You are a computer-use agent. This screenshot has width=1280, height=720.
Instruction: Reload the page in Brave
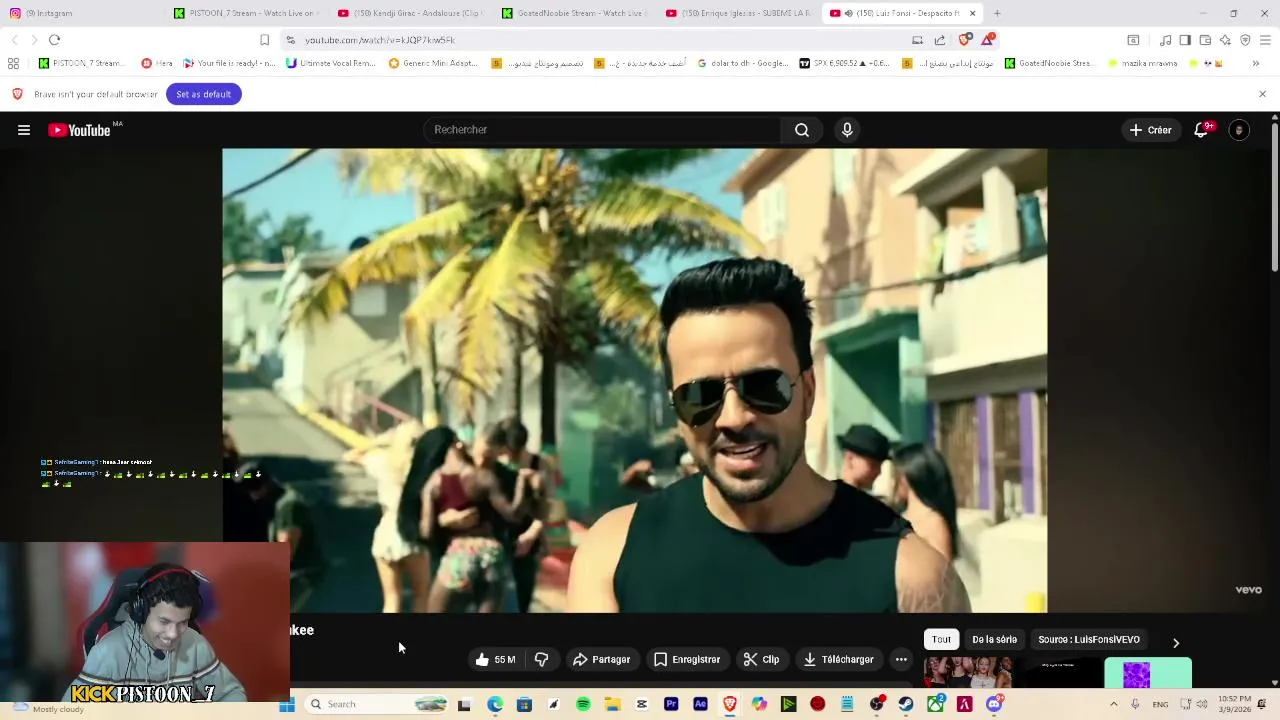point(54,40)
